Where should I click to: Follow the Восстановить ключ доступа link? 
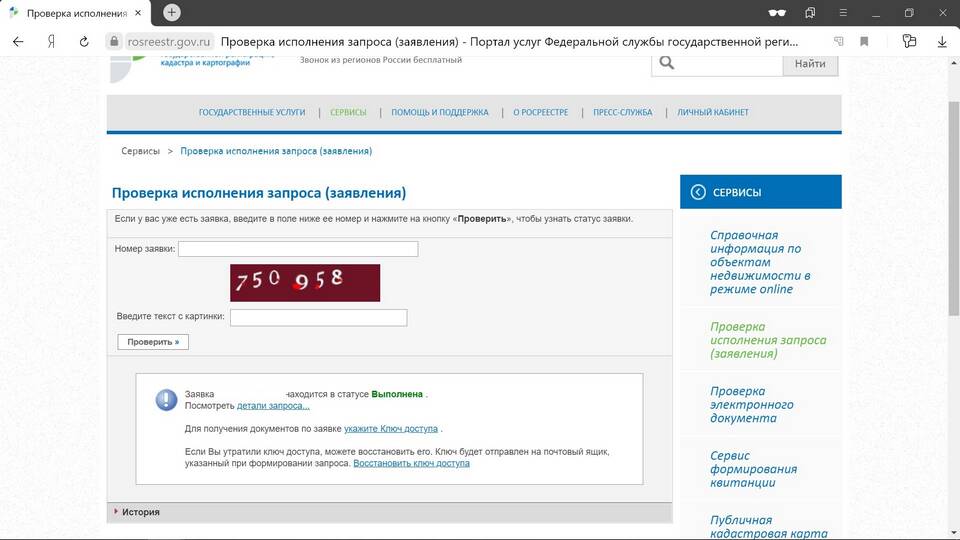(411, 464)
